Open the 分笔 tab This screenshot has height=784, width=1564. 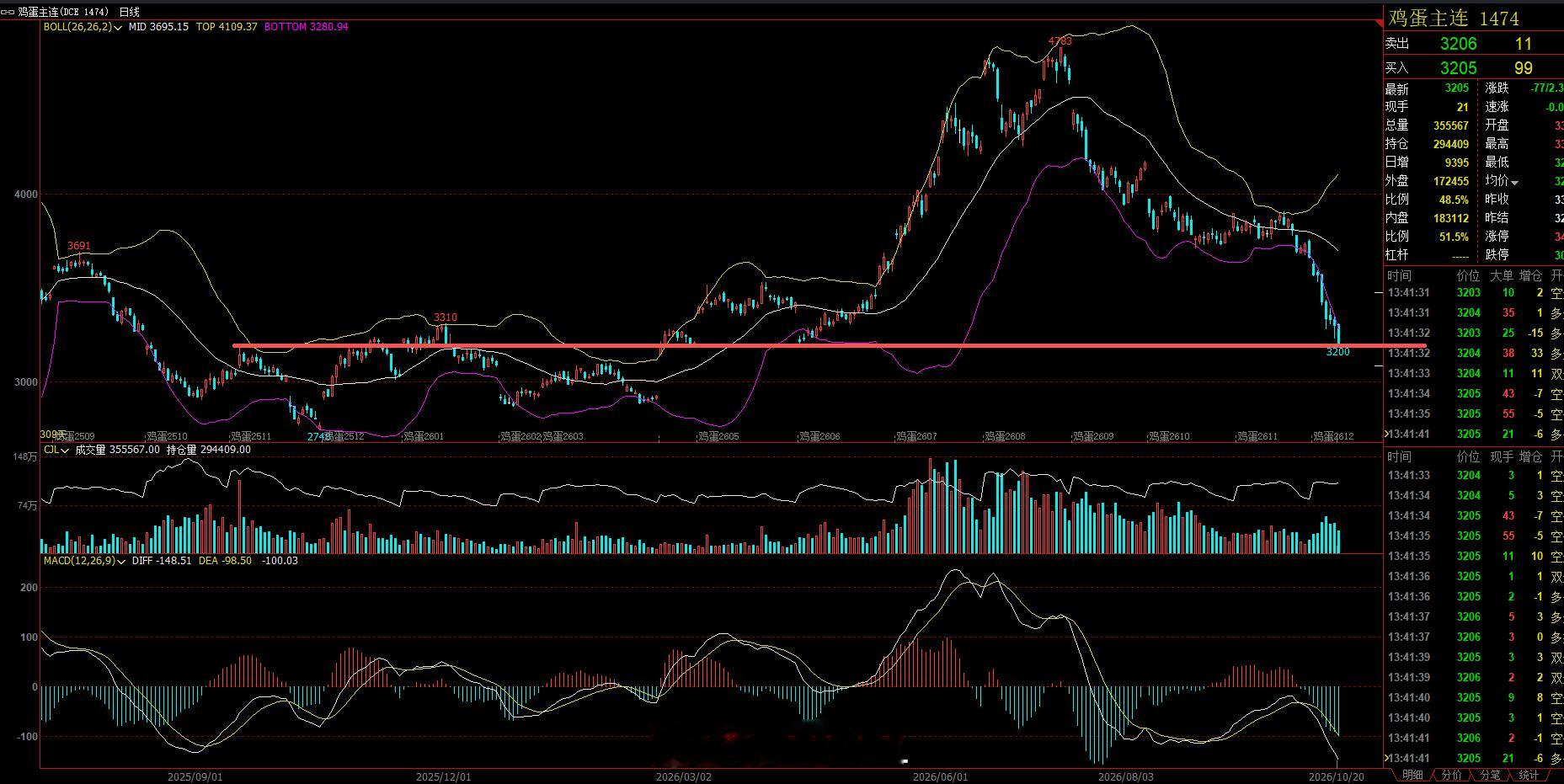point(1490,775)
